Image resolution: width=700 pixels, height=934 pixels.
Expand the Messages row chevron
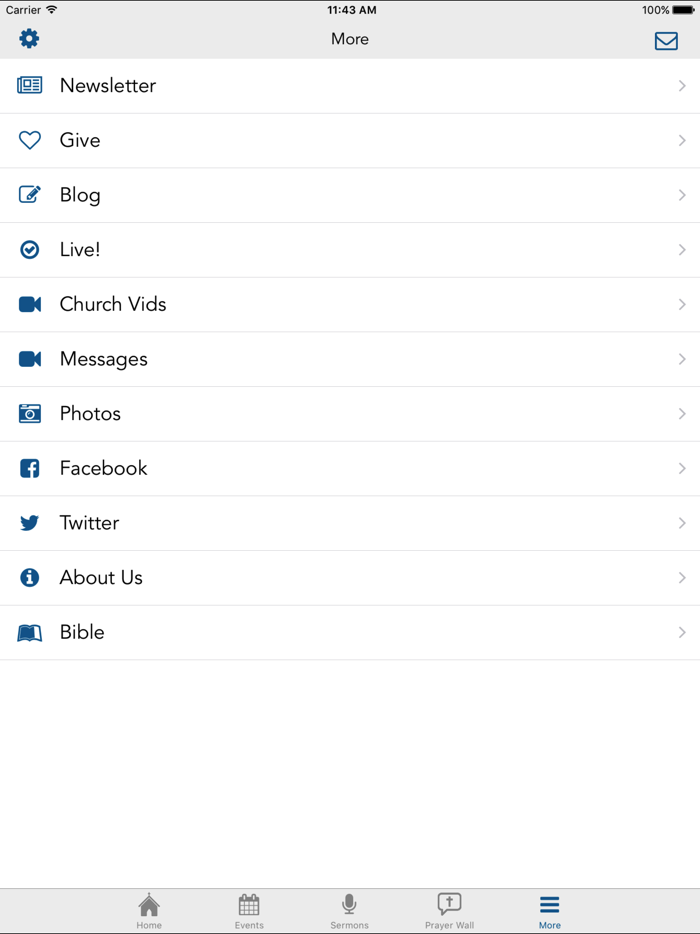pyautogui.click(x=682, y=359)
